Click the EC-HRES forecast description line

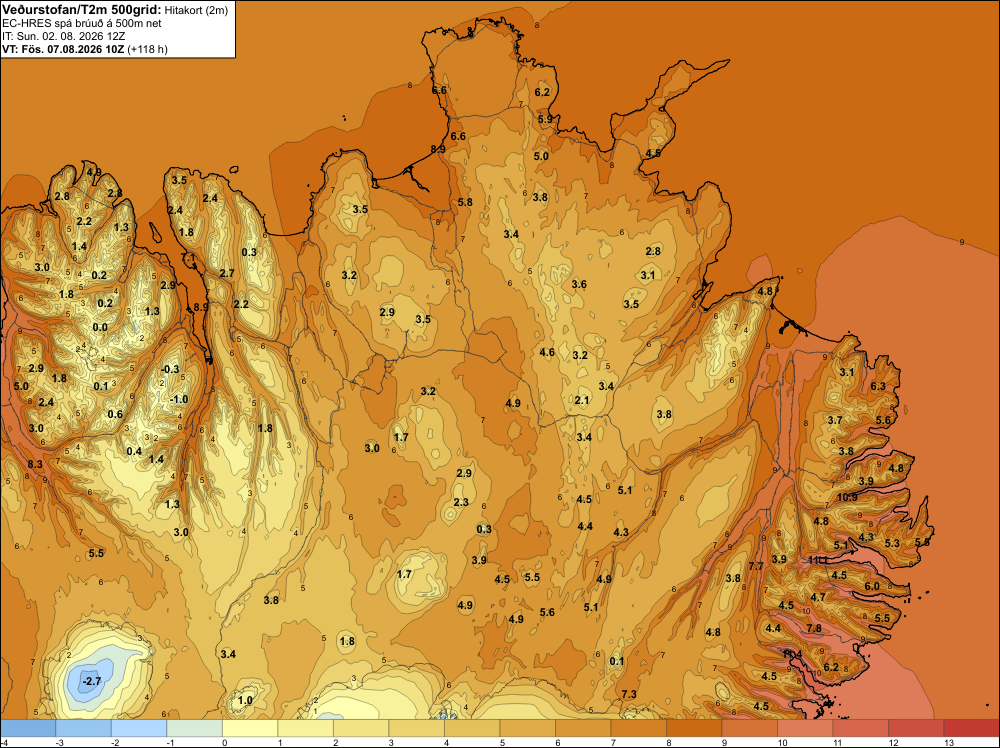click(x=82, y=24)
